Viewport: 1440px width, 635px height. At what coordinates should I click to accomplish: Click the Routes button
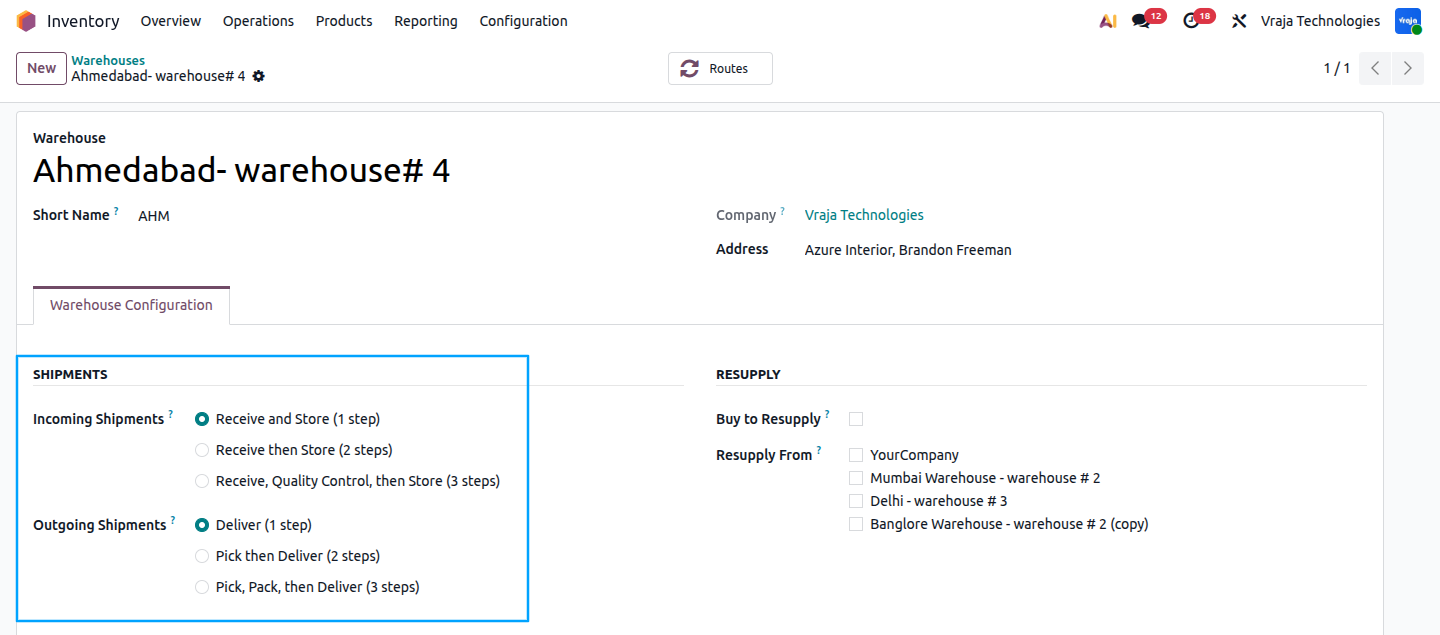[x=720, y=68]
